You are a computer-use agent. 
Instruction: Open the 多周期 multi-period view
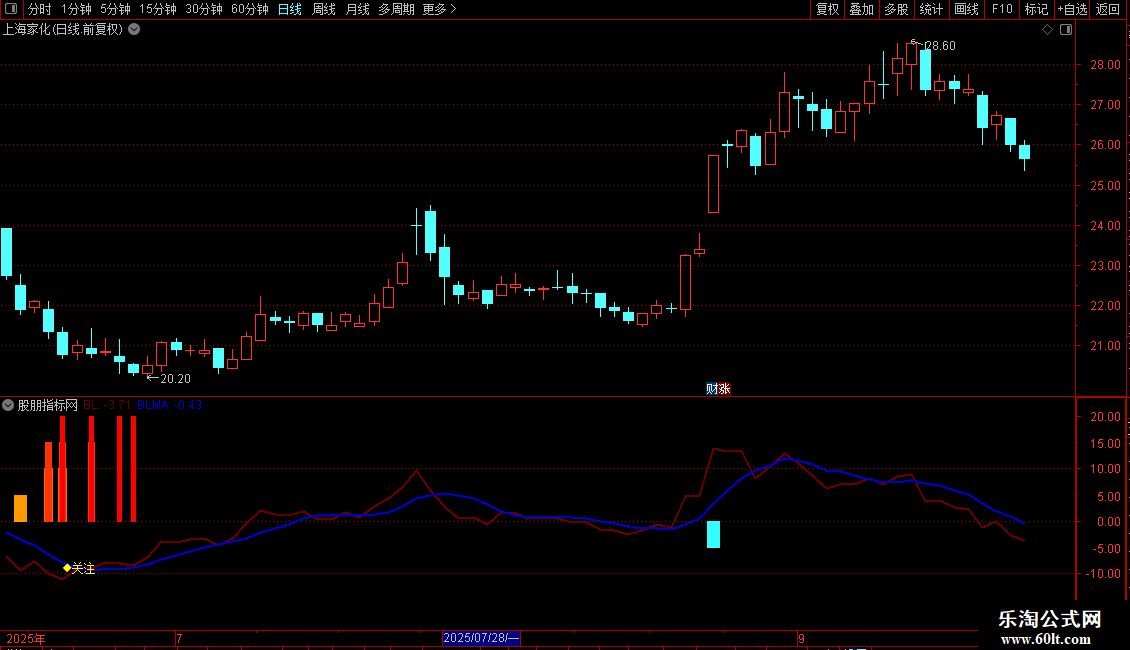396,9
